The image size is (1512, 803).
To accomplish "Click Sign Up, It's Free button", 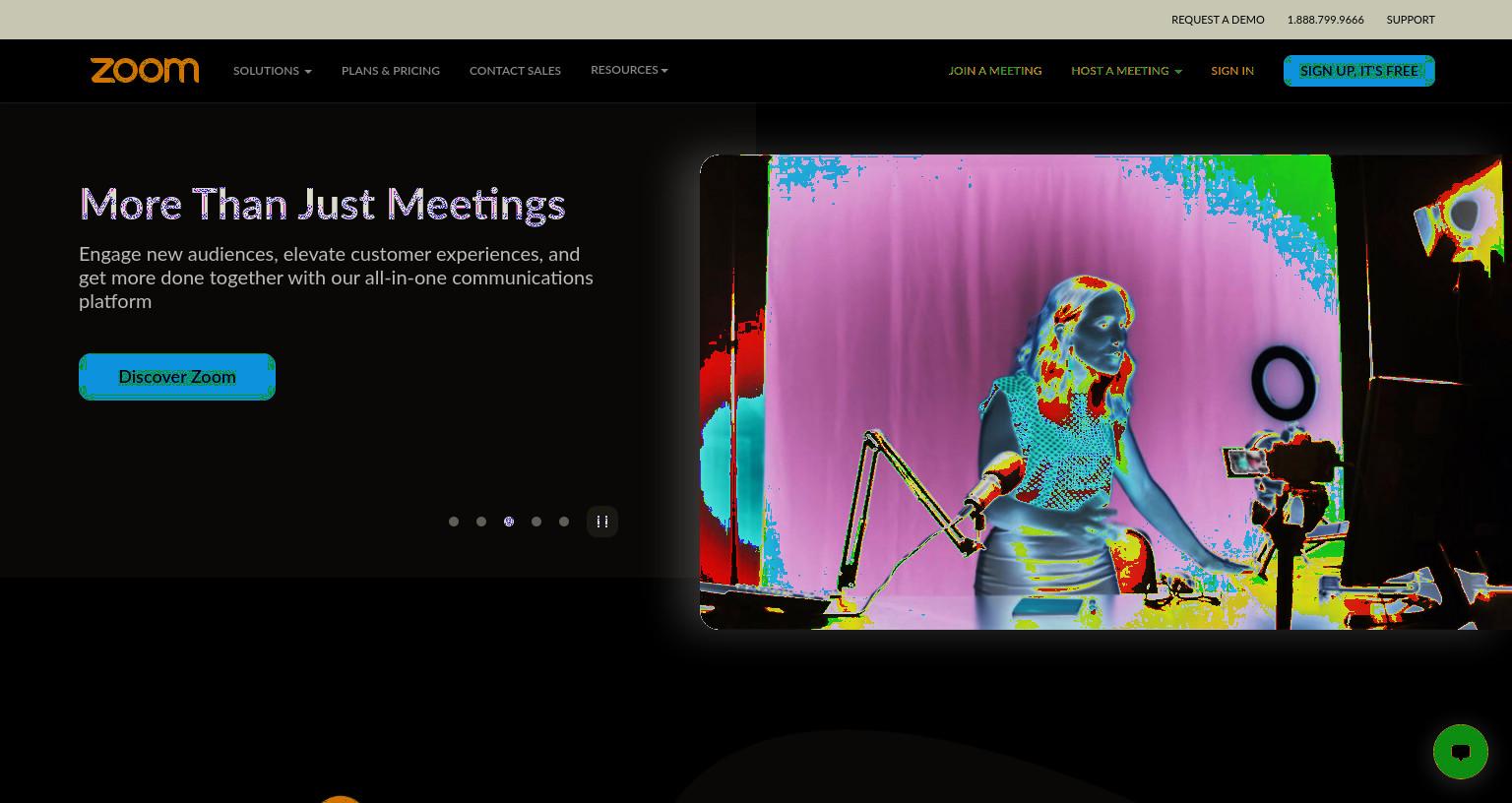I will (x=1359, y=71).
